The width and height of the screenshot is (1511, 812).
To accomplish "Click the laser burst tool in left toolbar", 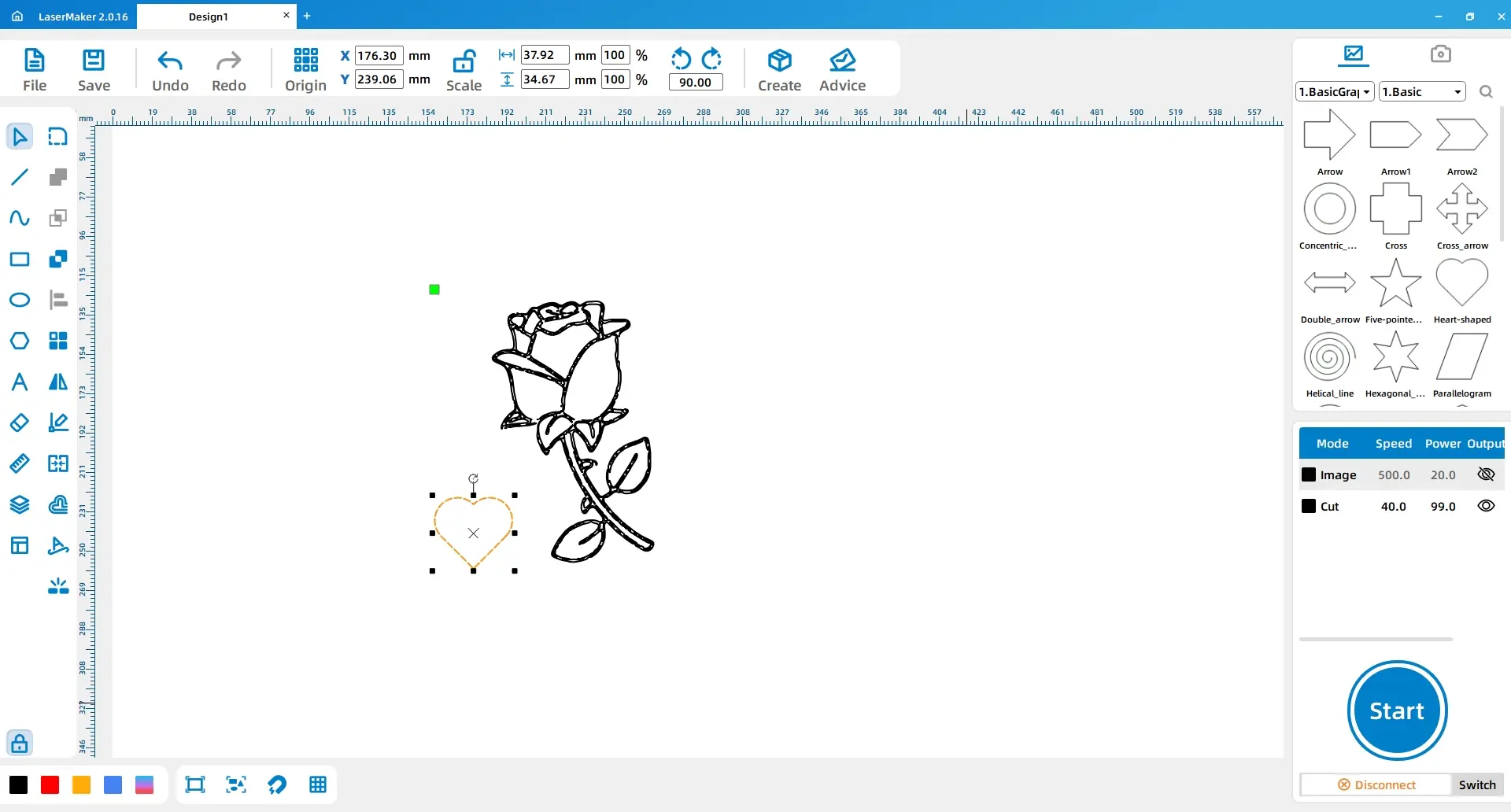I will [x=58, y=586].
